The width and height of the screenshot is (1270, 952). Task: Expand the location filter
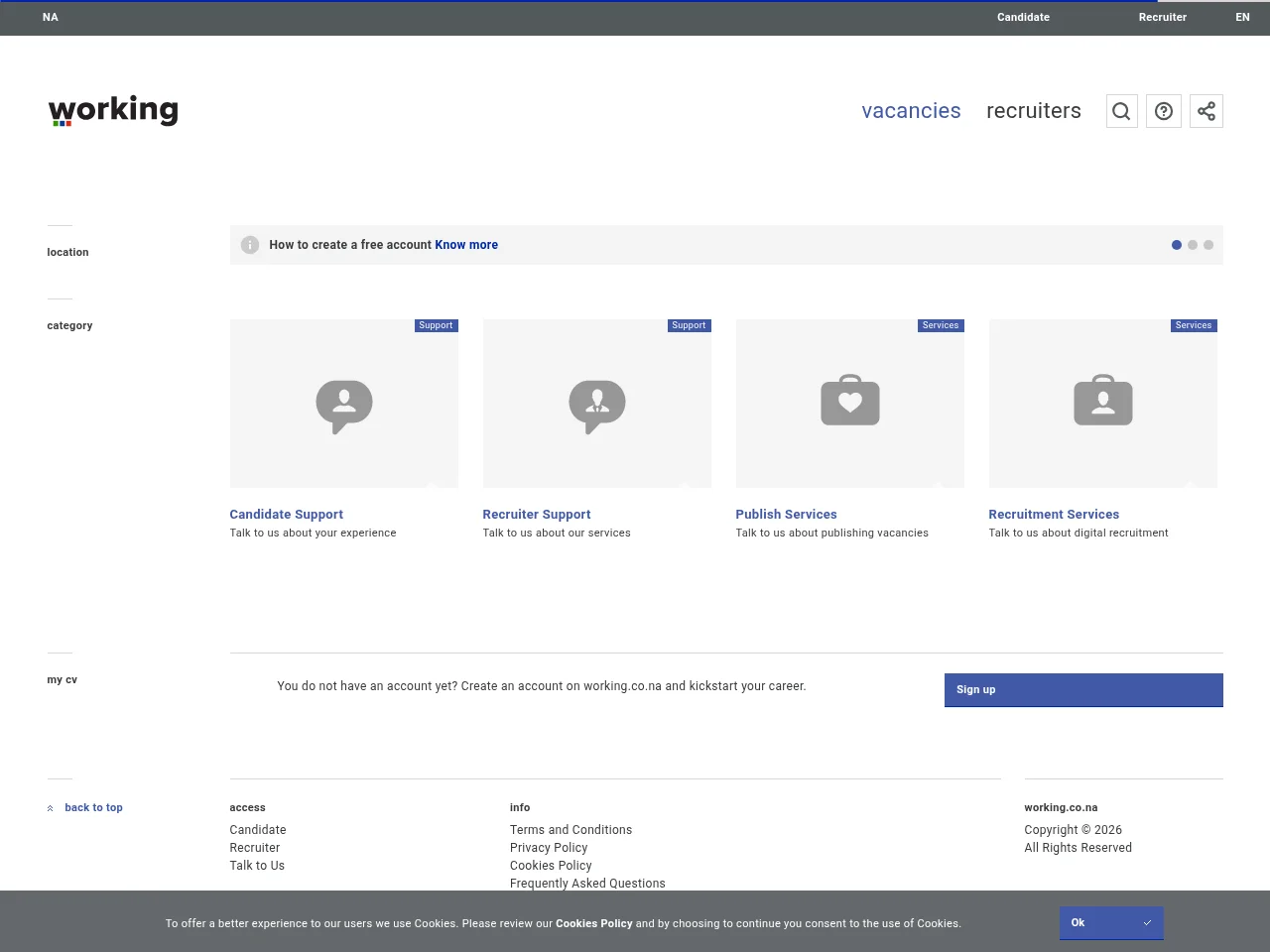(x=67, y=252)
